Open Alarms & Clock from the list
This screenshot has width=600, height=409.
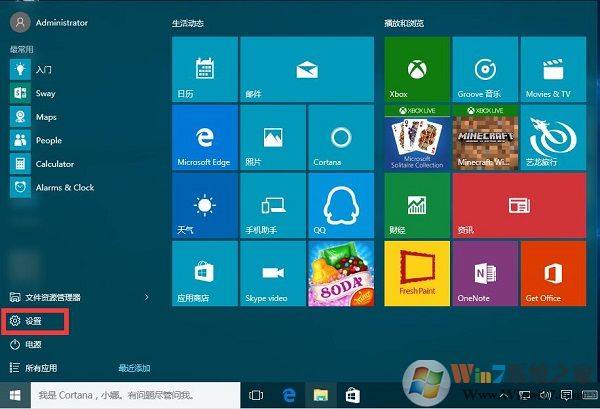[52, 187]
